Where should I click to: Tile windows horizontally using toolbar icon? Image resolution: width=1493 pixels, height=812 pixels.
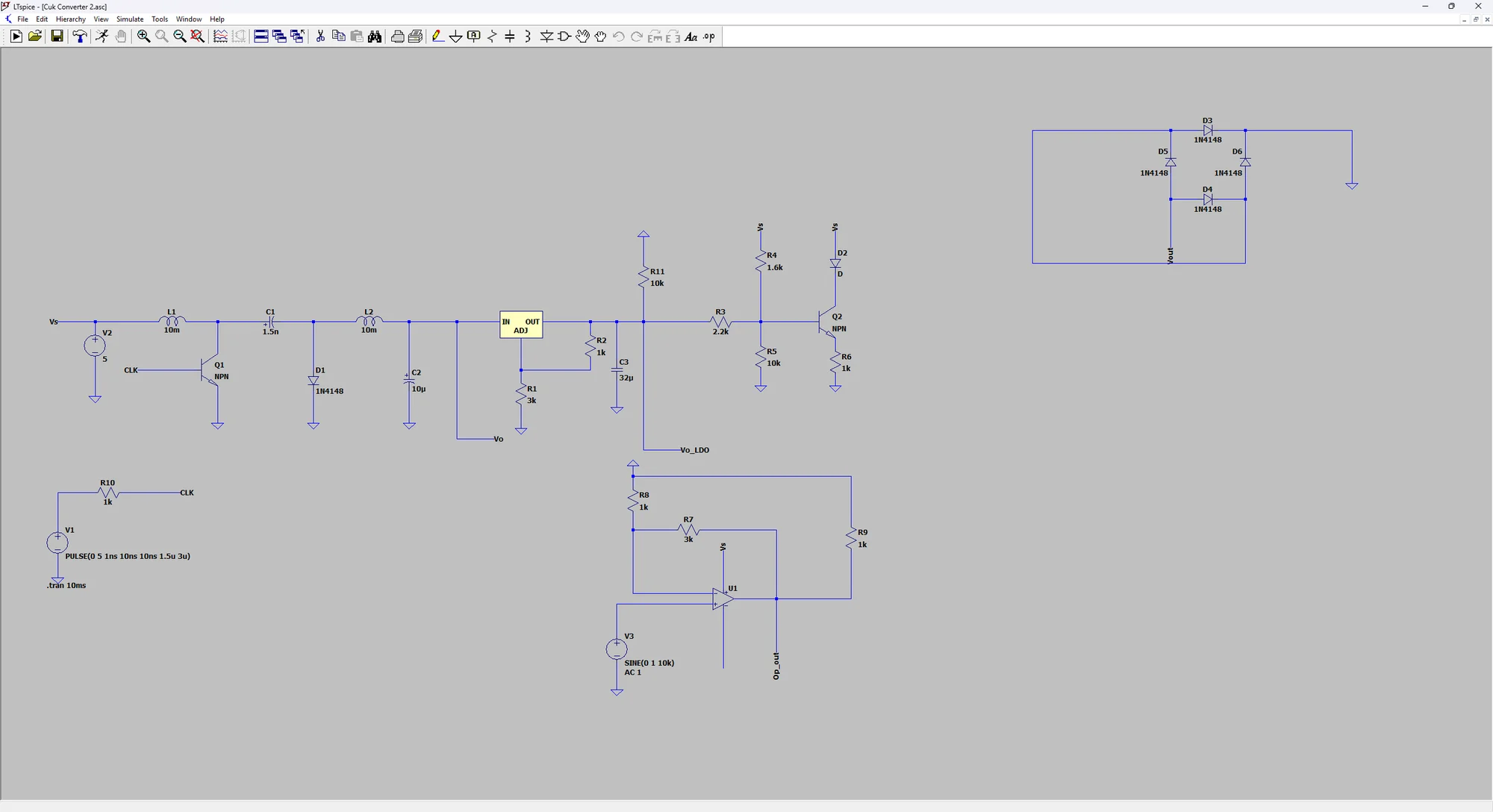(x=261, y=37)
